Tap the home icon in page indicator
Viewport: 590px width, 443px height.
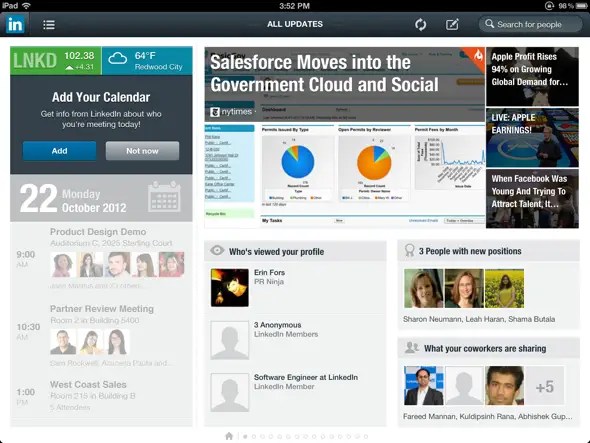pyautogui.click(x=229, y=436)
